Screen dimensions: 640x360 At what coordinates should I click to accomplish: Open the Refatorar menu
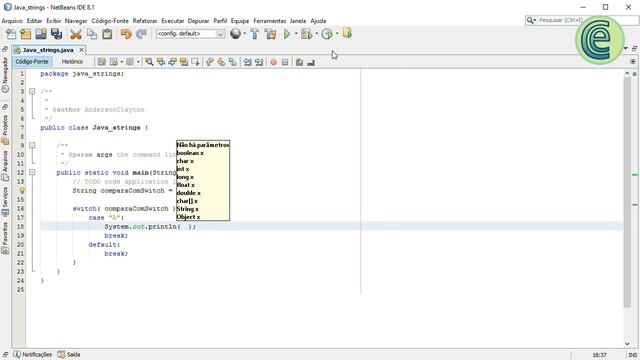(x=145, y=21)
